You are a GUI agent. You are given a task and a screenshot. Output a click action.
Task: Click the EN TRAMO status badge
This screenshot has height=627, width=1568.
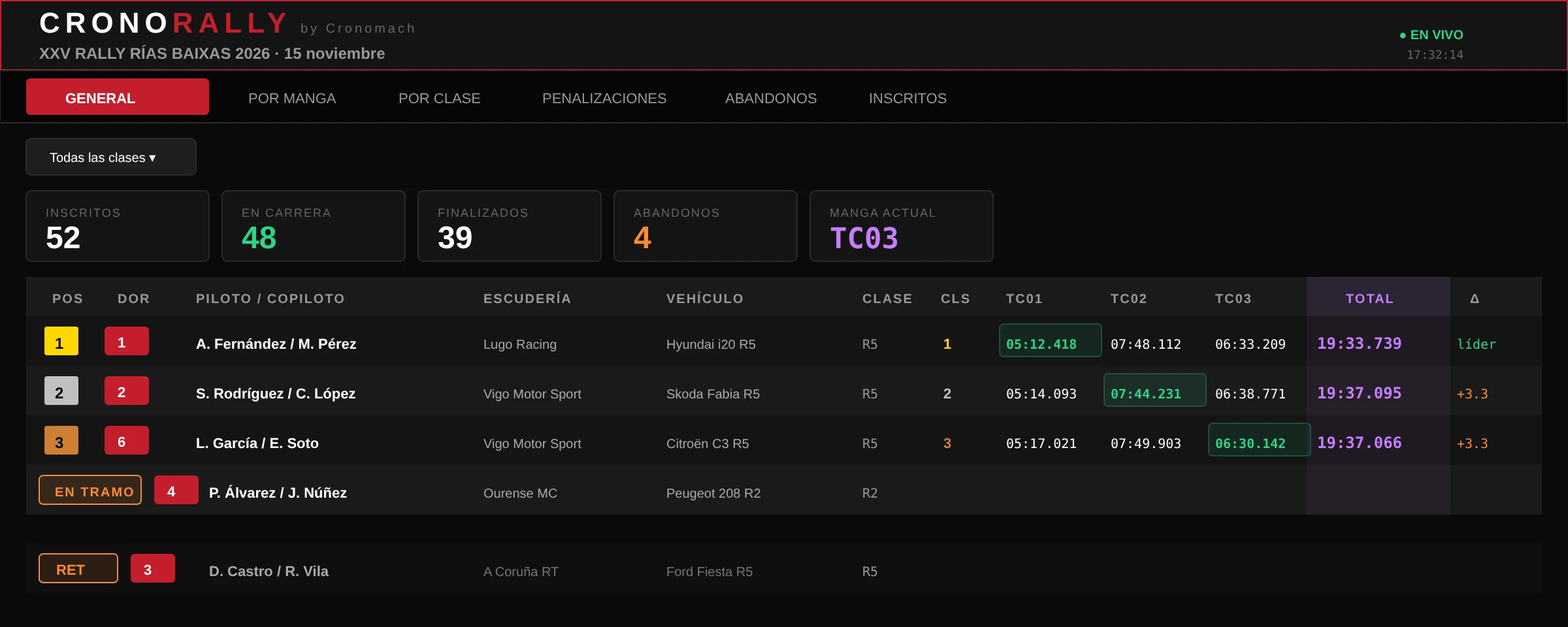(90, 490)
